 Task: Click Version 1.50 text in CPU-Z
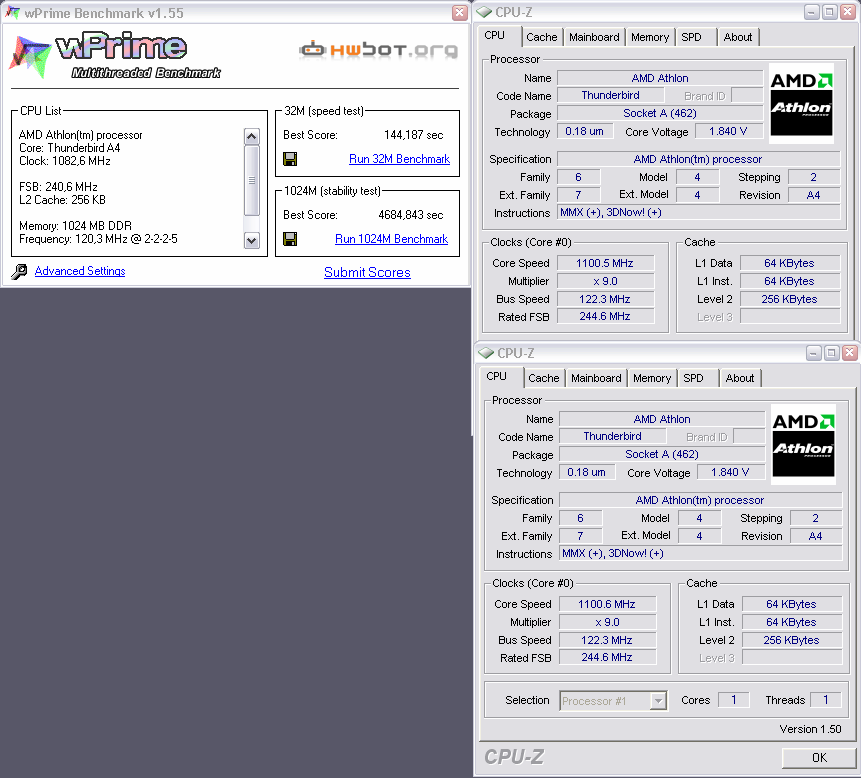(x=810, y=729)
